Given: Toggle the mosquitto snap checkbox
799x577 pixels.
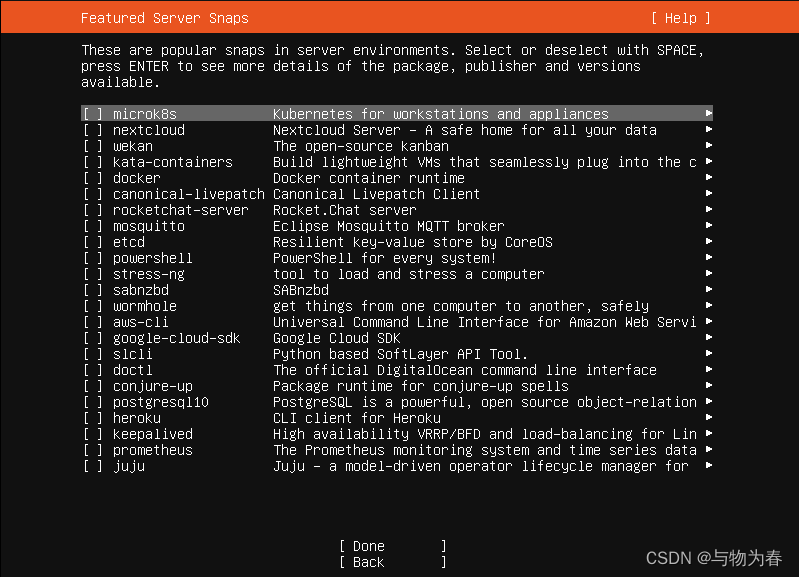Looking at the screenshot, I should 93,226.
